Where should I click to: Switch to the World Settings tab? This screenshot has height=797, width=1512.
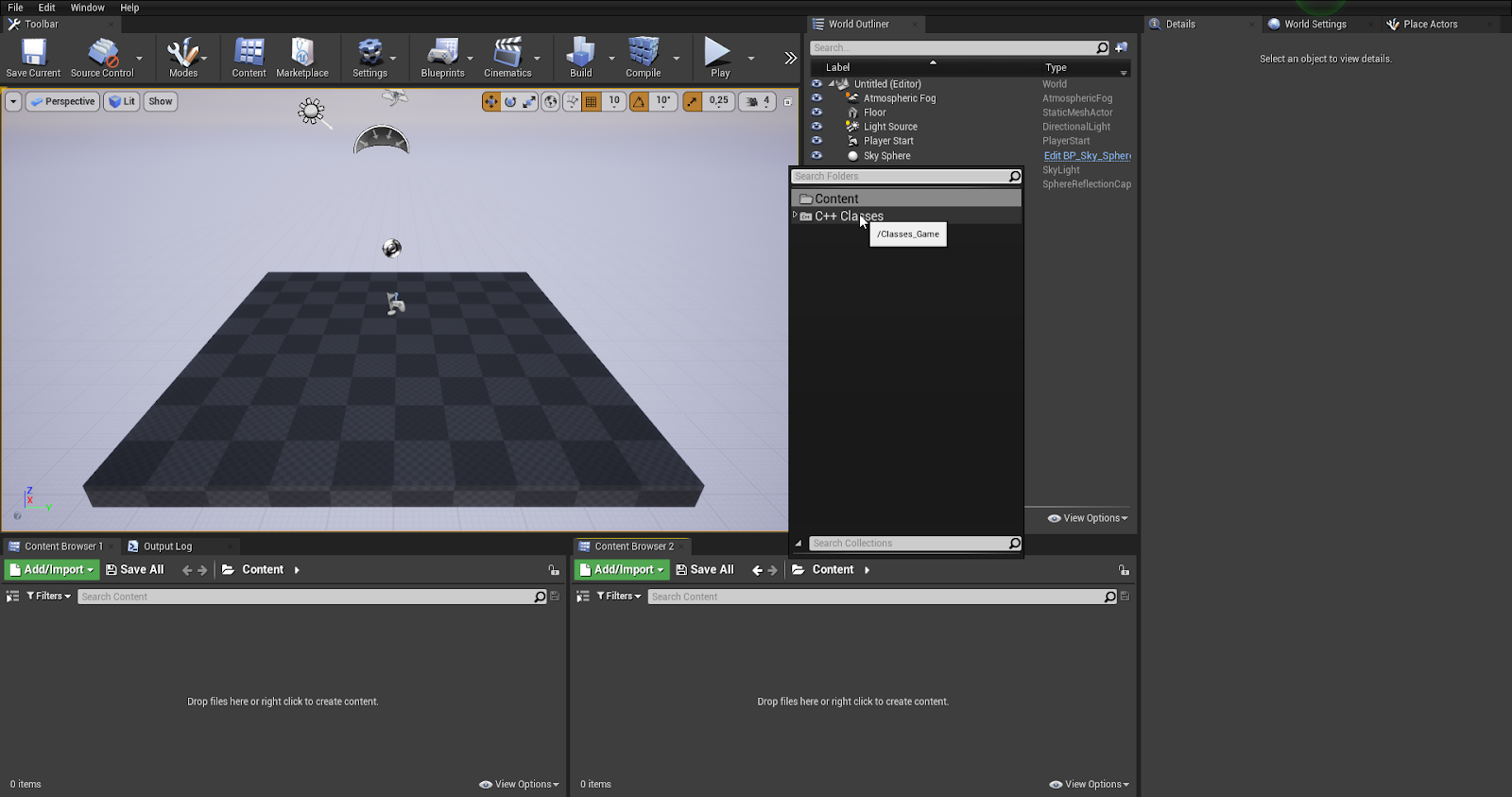point(1314,25)
